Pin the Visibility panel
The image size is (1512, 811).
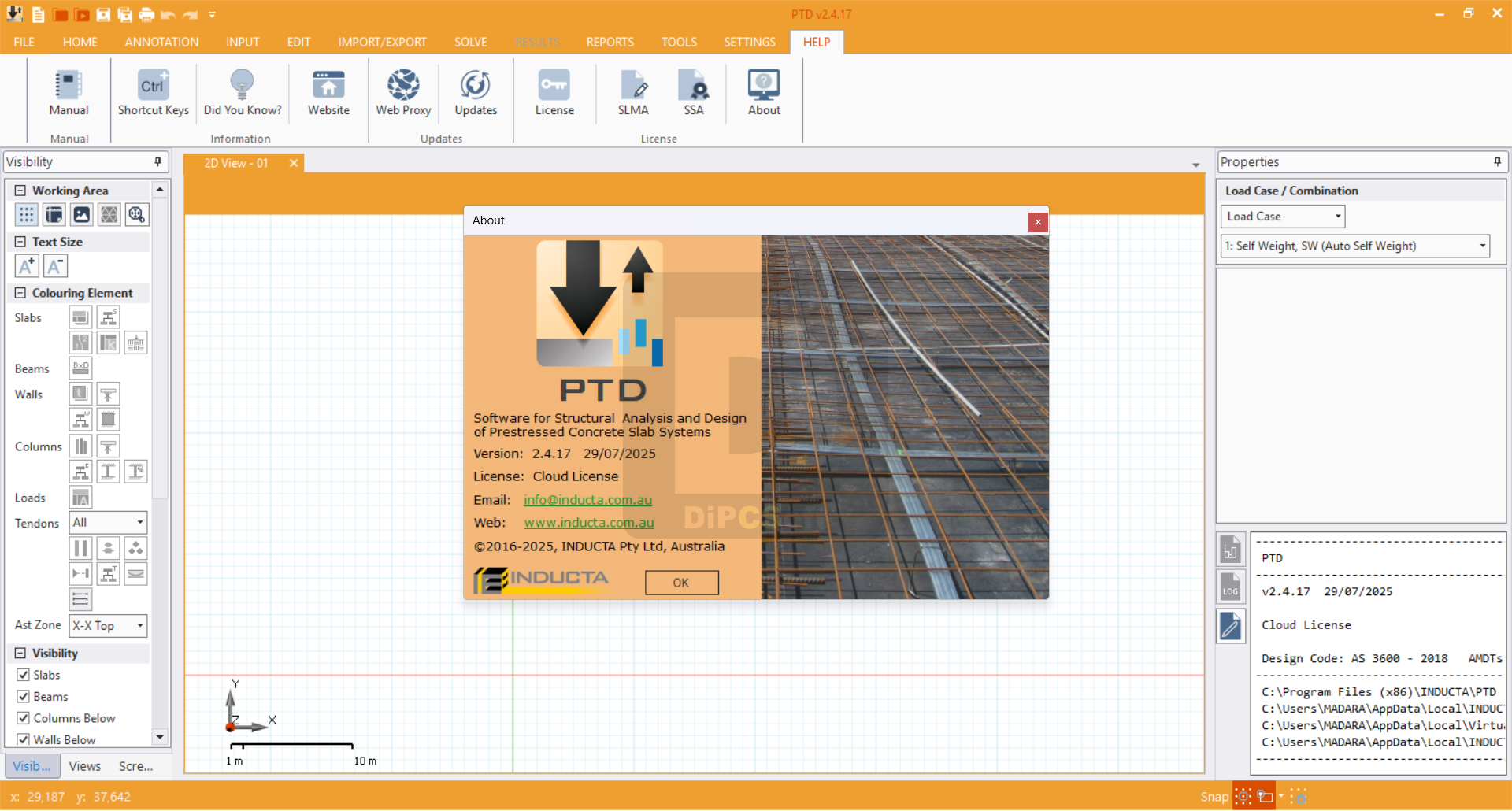[x=157, y=161]
